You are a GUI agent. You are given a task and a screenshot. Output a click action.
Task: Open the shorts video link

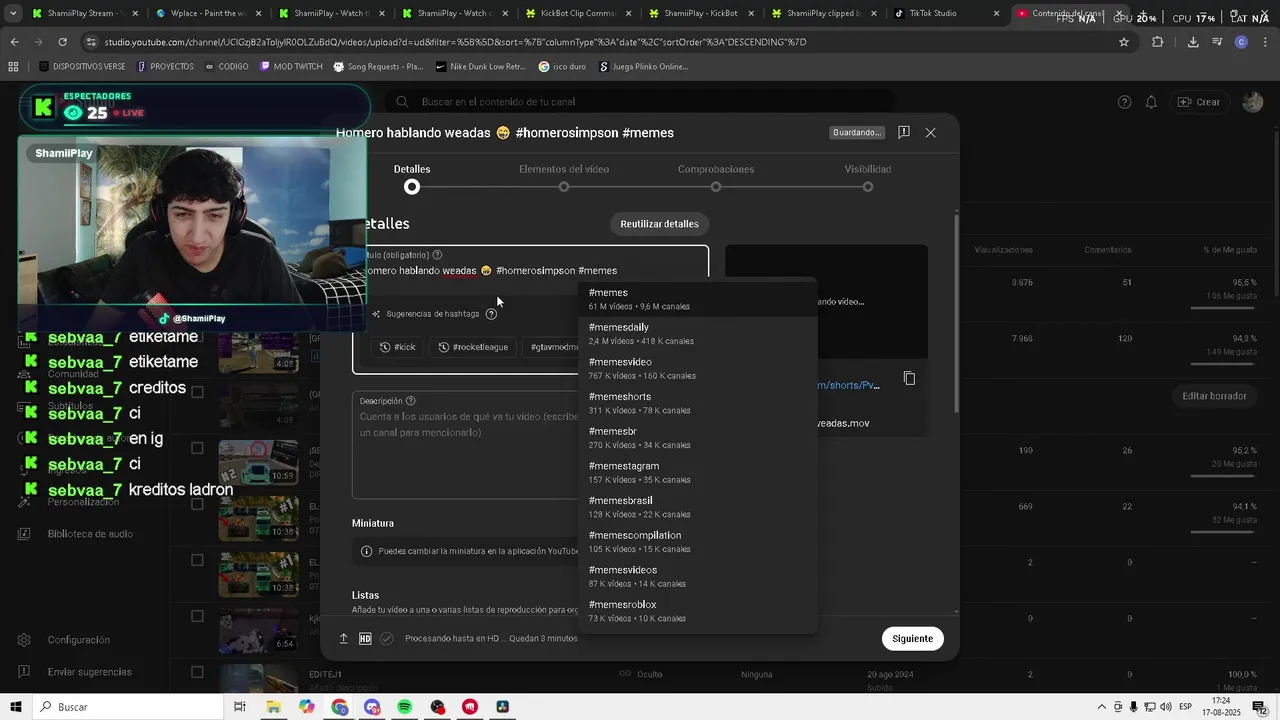pyautogui.click(x=848, y=385)
